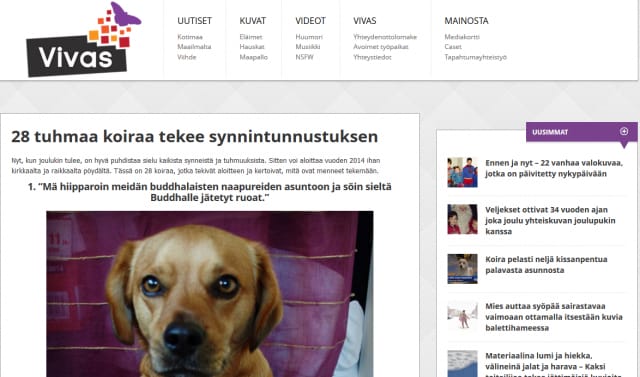Open Yhteystiedot page

pos(372,57)
